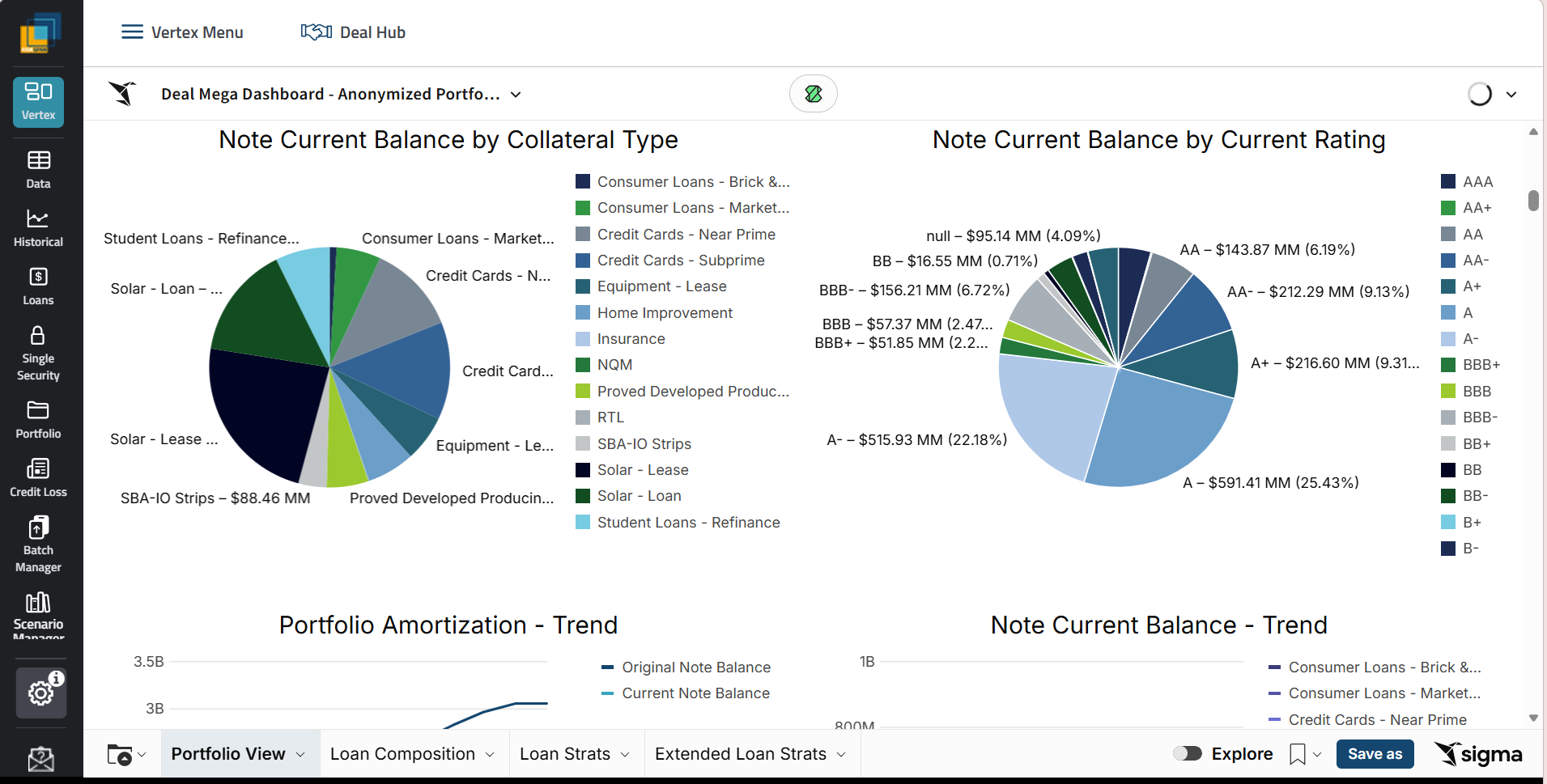The width and height of the screenshot is (1547, 784).
Task: Click the sigma logo link
Action: click(x=1478, y=754)
